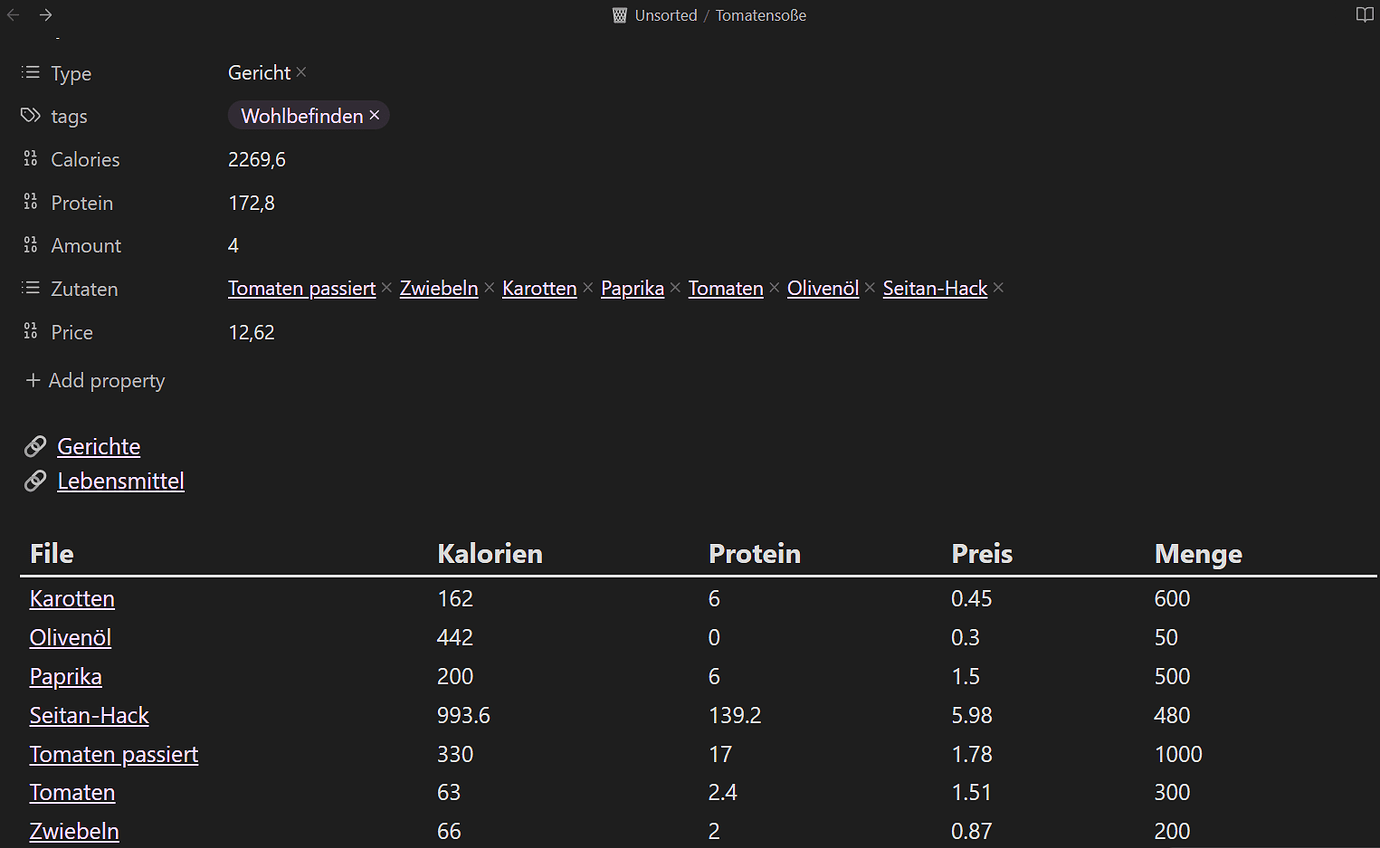Remove Seitan-Hack from Zutaten list
The height and width of the screenshot is (848, 1380).
click(x=998, y=287)
